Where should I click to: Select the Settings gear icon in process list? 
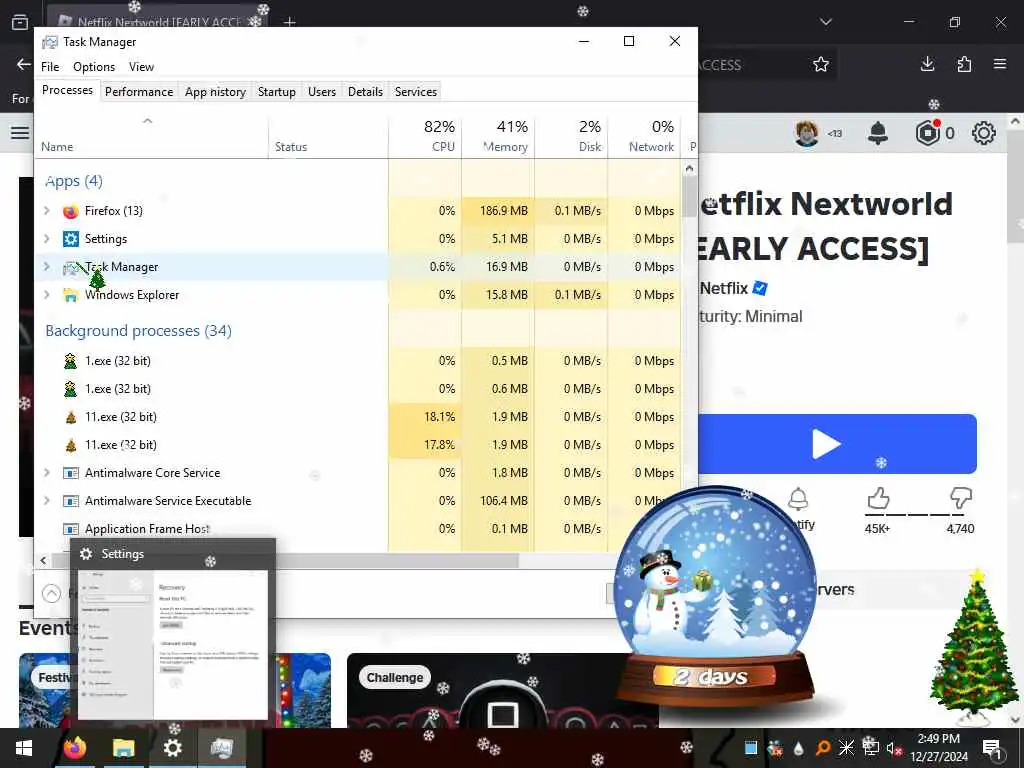(x=71, y=239)
